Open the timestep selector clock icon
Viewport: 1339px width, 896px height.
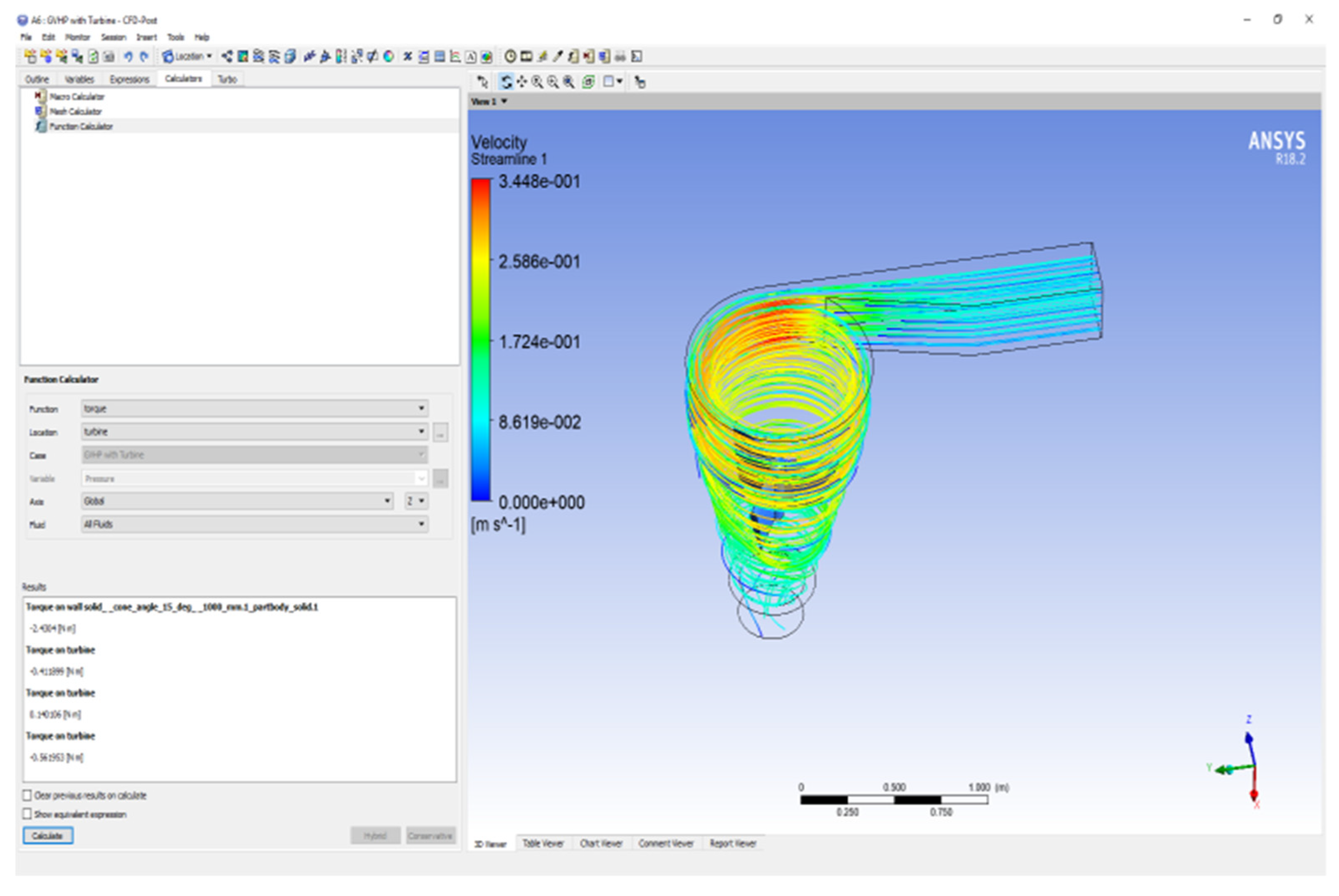coord(510,57)
